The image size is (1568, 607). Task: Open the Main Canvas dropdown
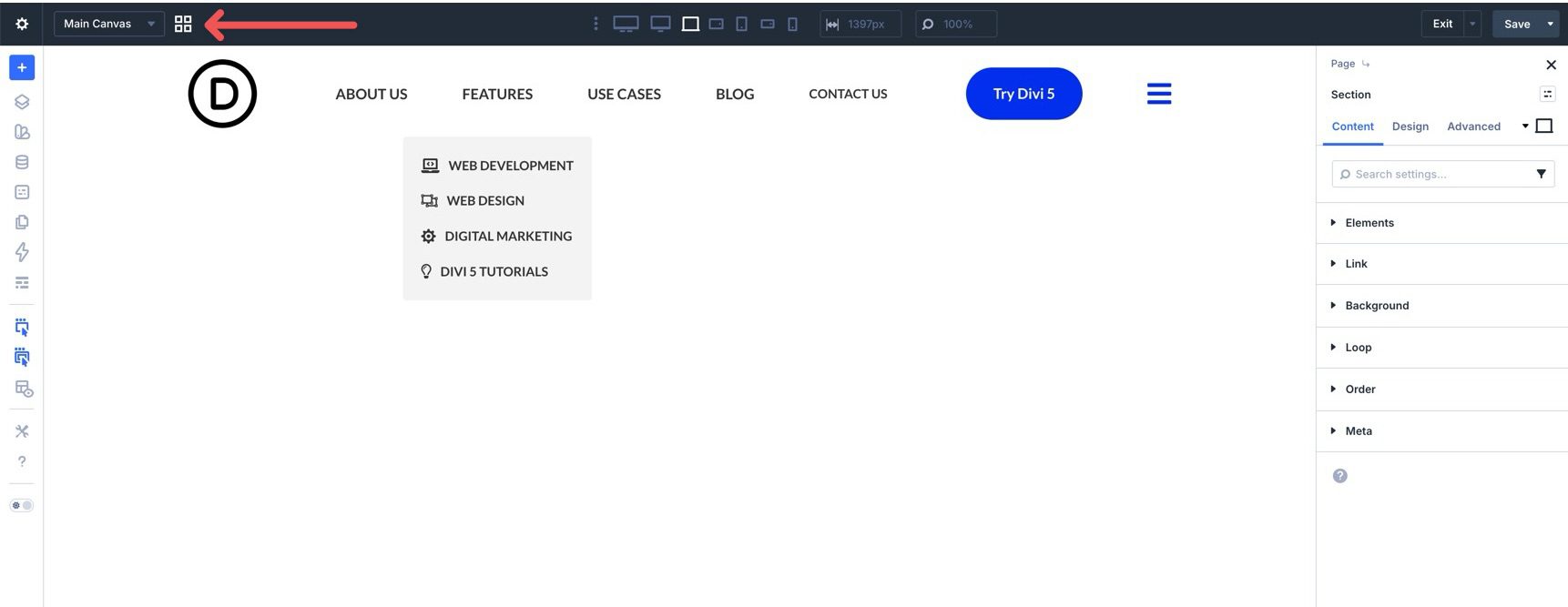tap(109, 24)
